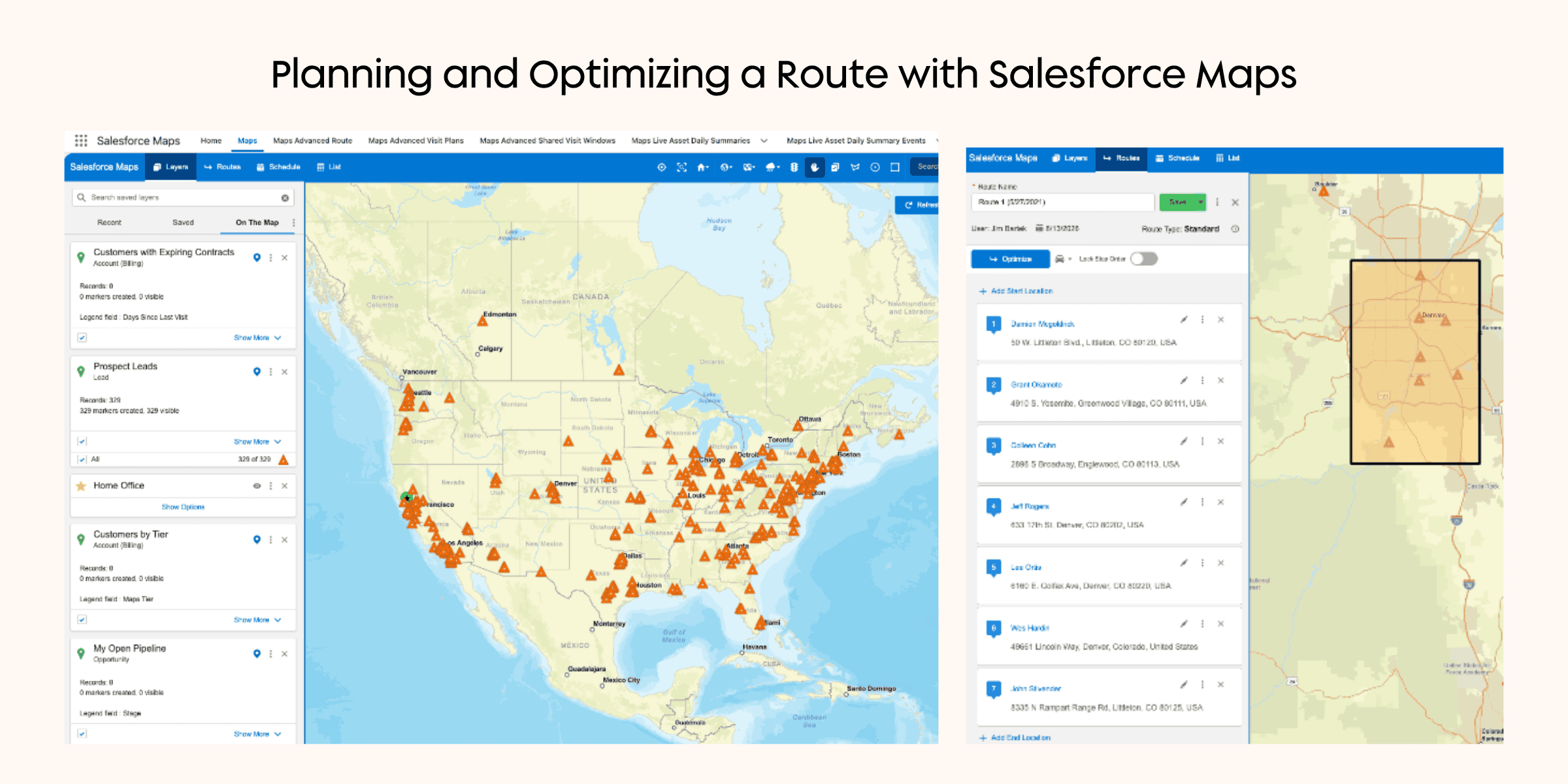1568x784 pixels.
Task: Open the On The Map tab kebab menu
Action: click(293, 223)
